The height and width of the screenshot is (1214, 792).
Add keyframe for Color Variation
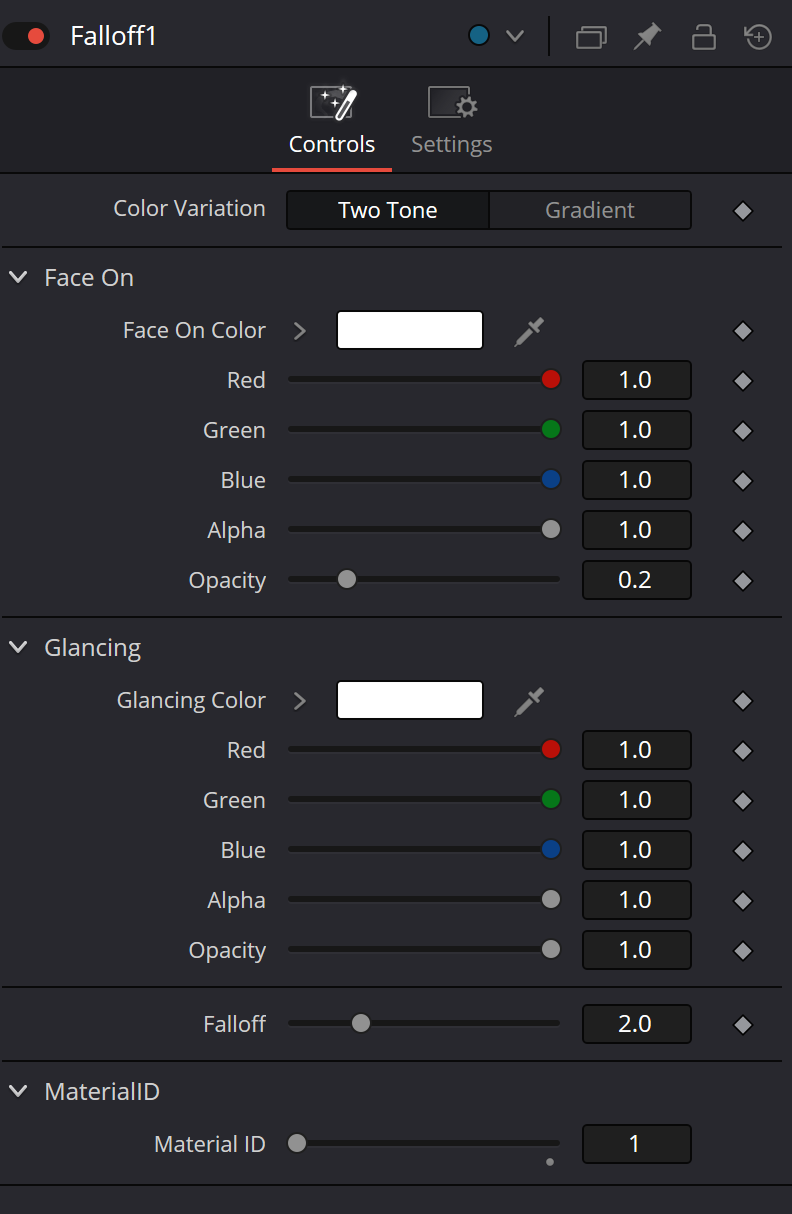coord(742,211)
